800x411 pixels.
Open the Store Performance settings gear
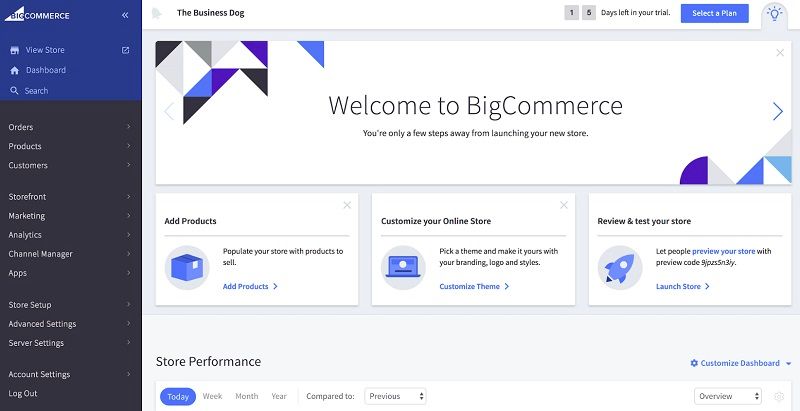point(779,396)
